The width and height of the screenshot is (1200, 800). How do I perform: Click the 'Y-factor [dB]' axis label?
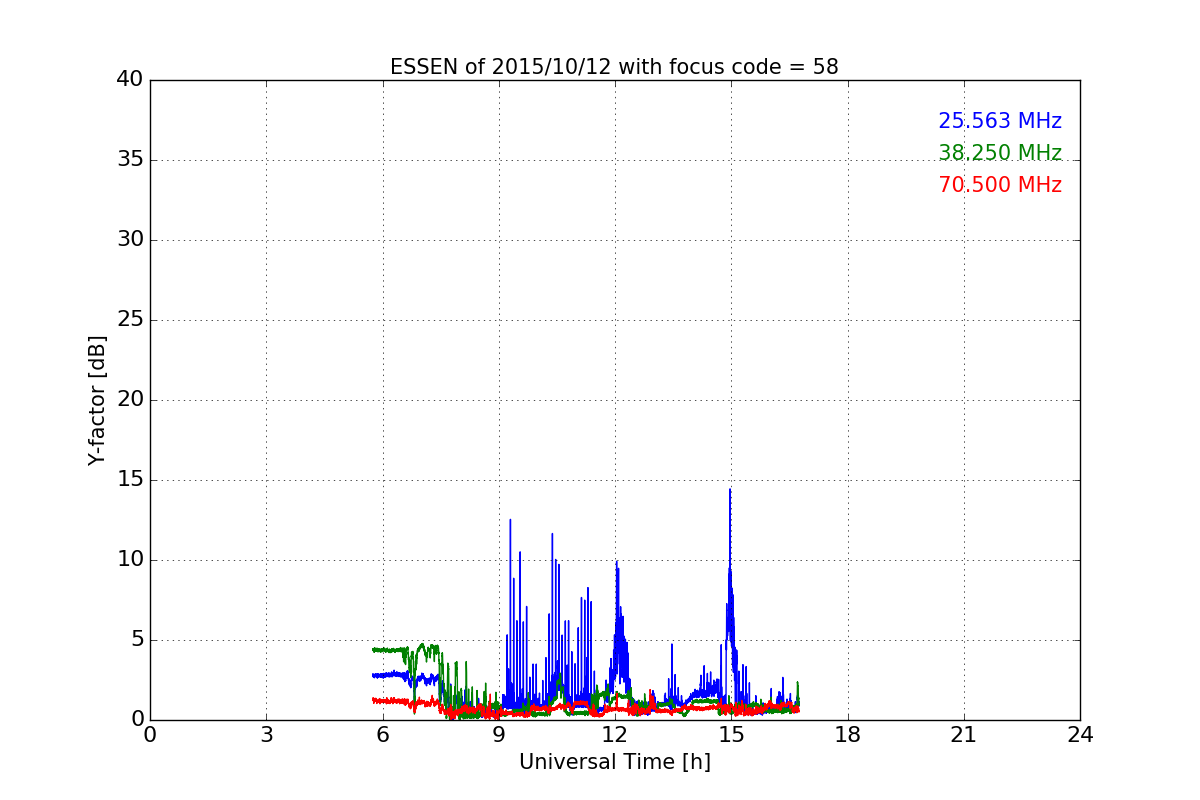[97, 400]
